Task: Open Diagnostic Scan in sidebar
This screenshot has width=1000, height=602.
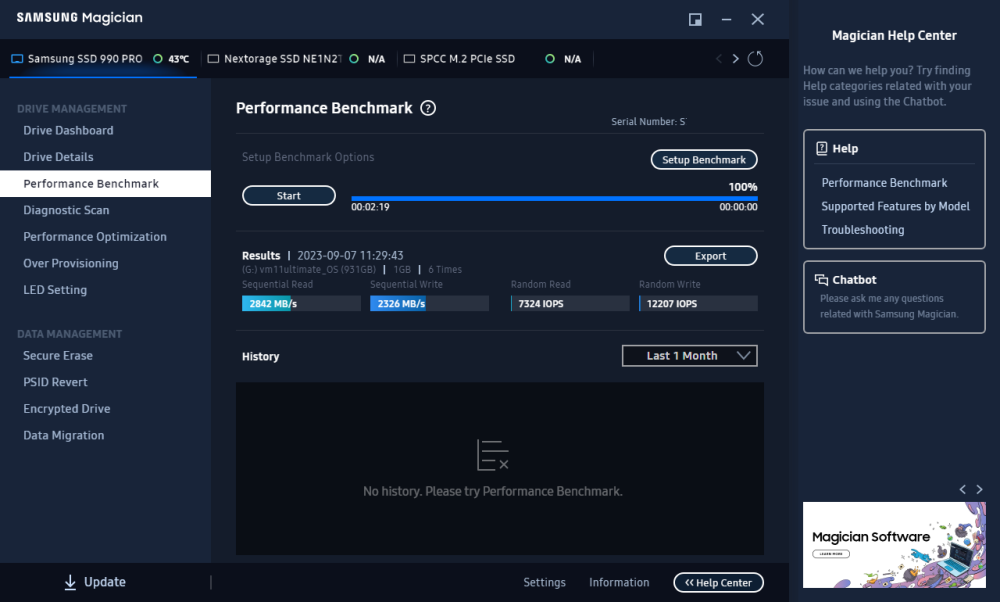Action: (x=66, y=210)
